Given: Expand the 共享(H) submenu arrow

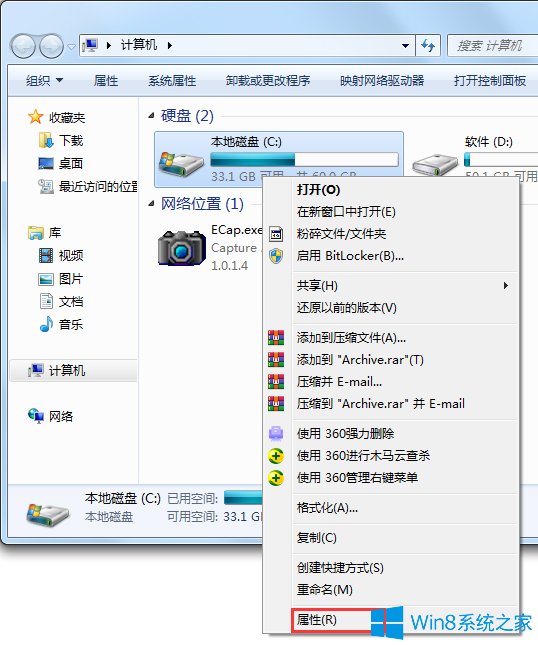Looking at the screenshot, I should pos(506,285).
